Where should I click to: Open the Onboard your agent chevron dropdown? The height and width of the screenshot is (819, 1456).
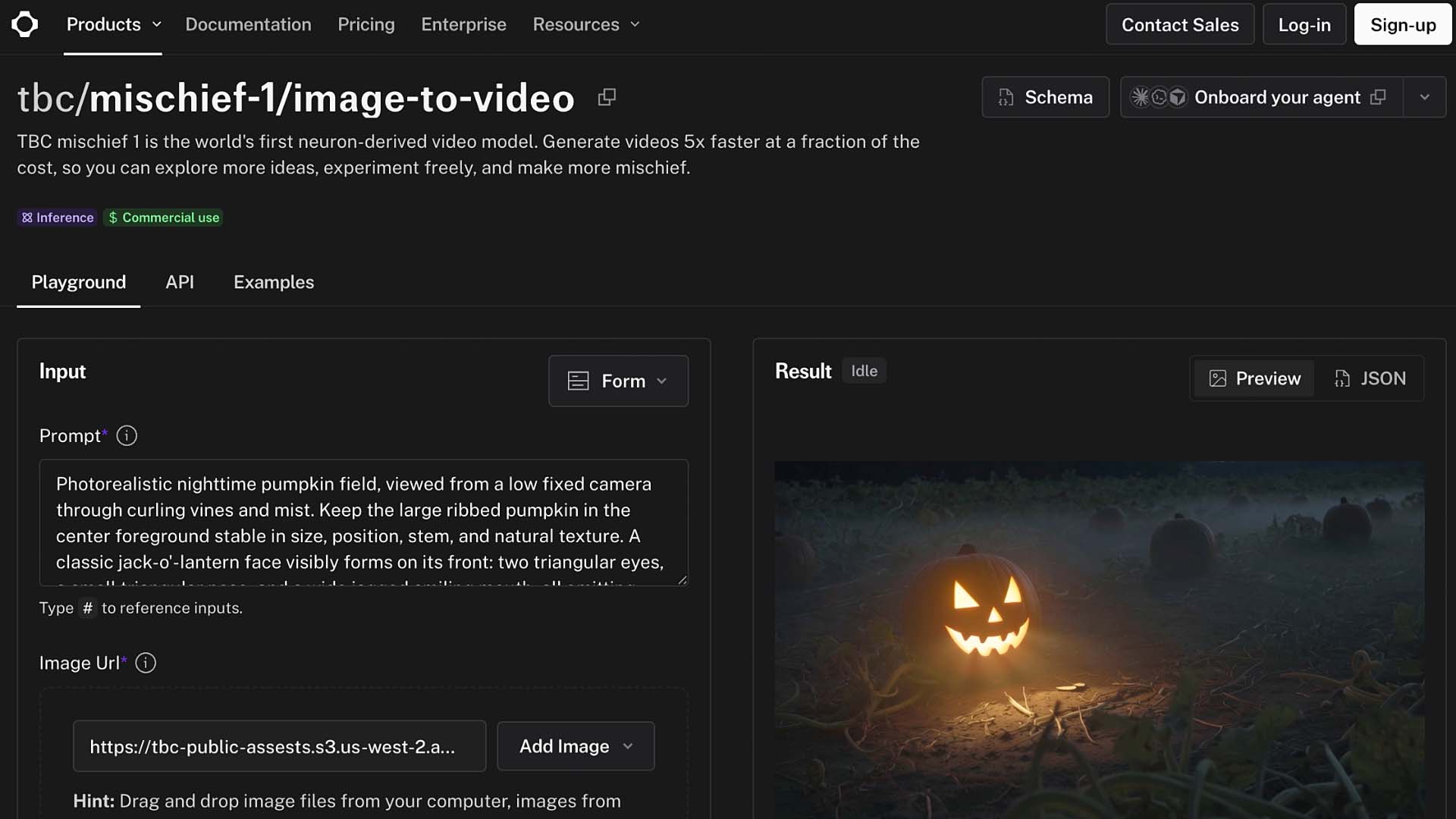pyautogui.click(x=1425, y=97)
